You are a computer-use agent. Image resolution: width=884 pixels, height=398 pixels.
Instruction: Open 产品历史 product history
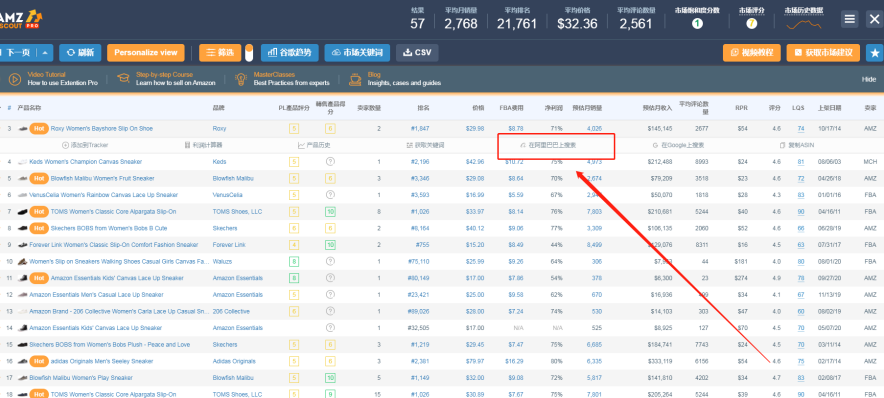coord(315,145)
